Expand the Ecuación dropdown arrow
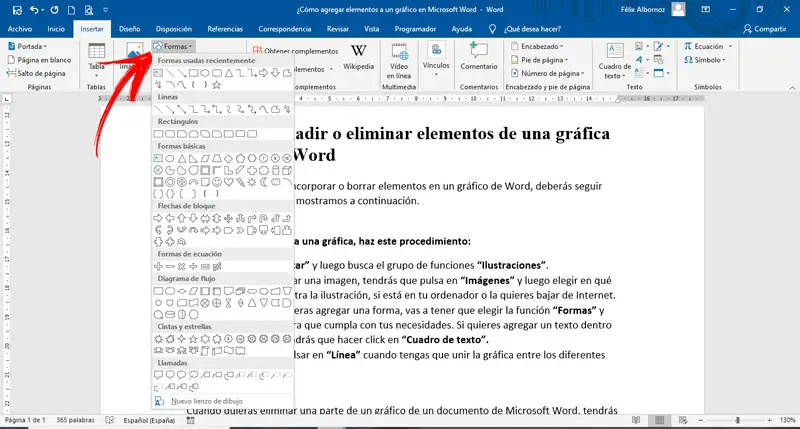 [x=730, y=46]
